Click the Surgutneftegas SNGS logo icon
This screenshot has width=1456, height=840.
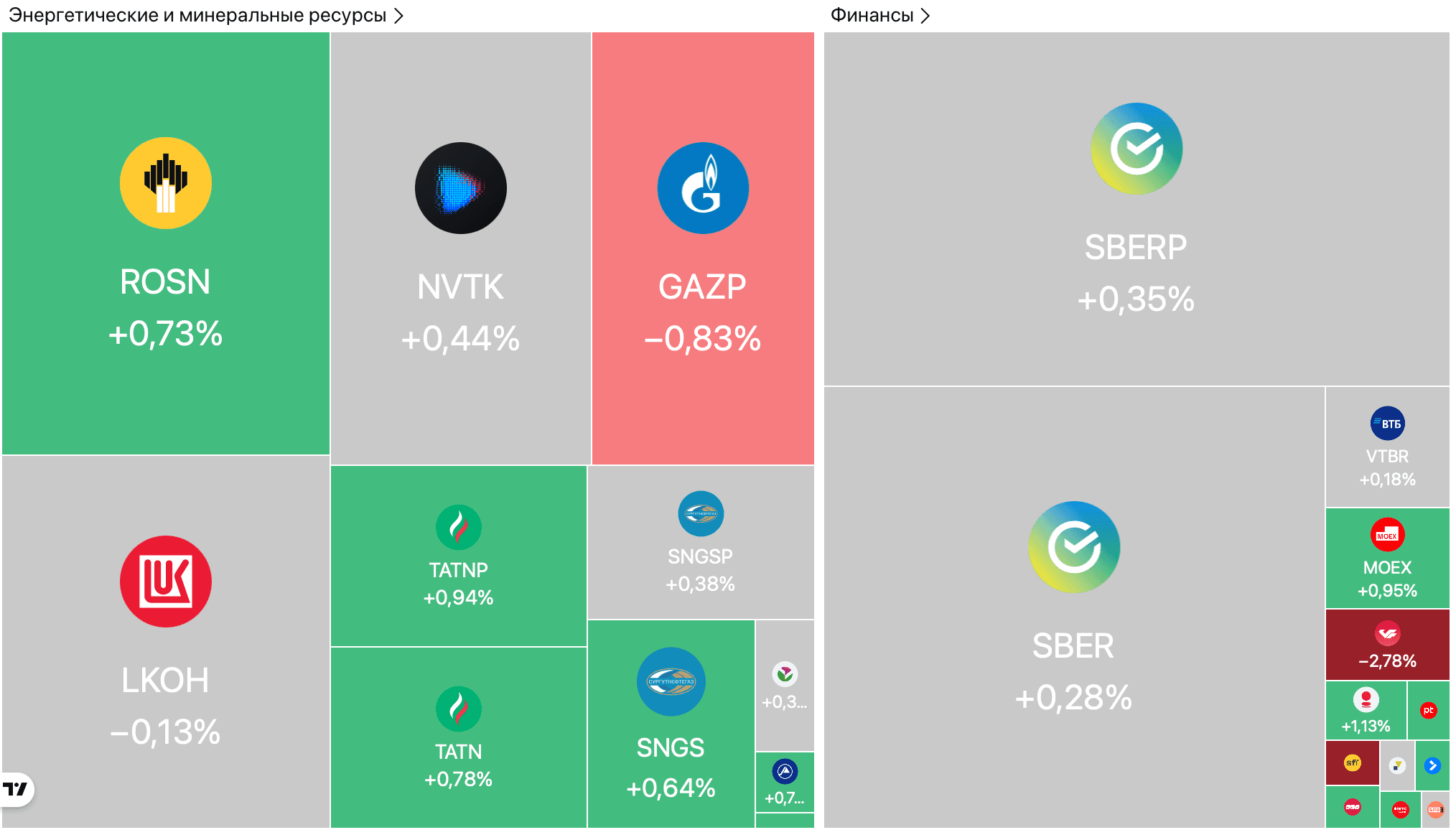click(671, 682)
